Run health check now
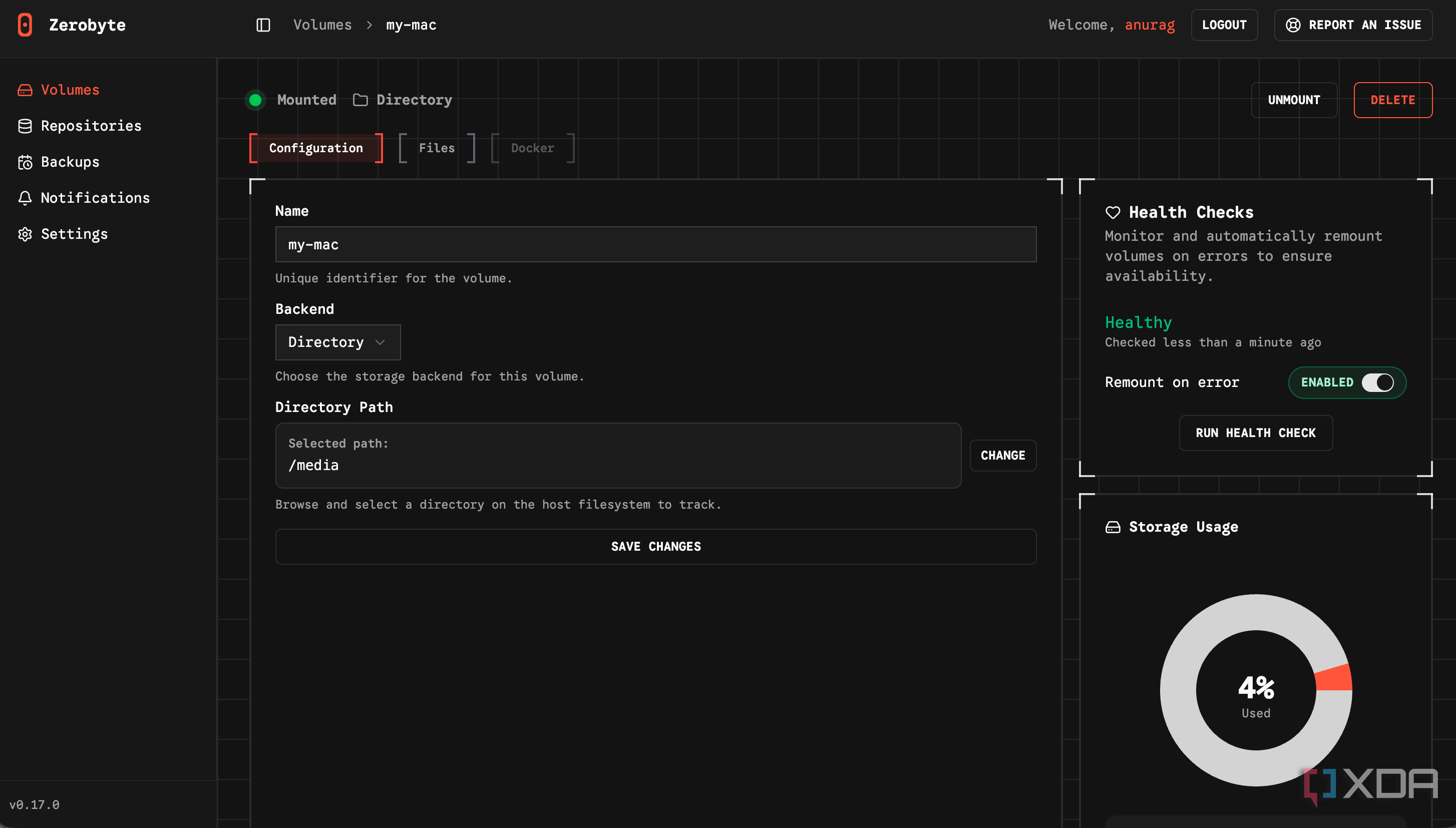Screen dimensions: 1456x828 click(x=1255, y=434)
